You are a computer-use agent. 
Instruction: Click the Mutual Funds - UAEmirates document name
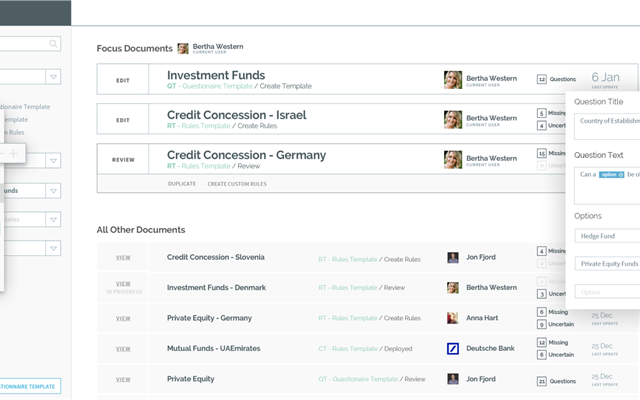[213, 349]
